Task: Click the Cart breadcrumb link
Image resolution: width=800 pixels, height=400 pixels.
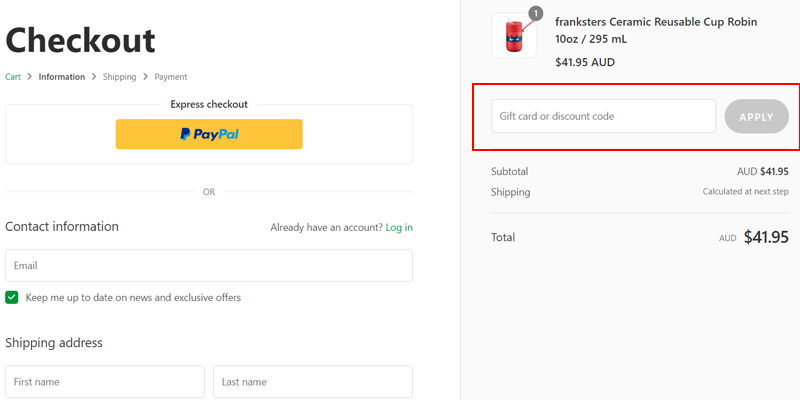Action: [x=13, y=77]
